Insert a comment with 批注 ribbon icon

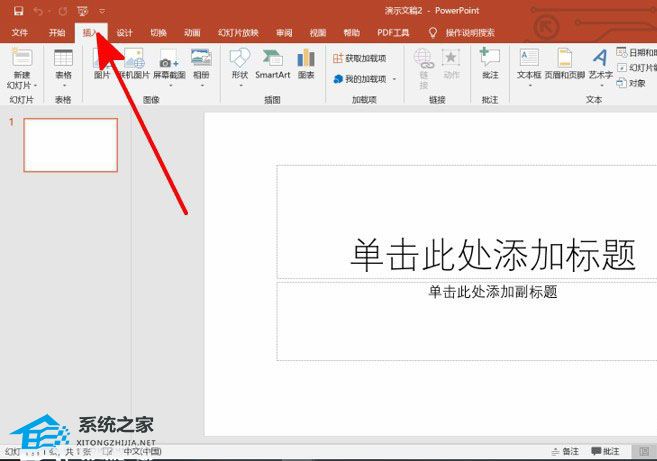(x=489, y=58)
